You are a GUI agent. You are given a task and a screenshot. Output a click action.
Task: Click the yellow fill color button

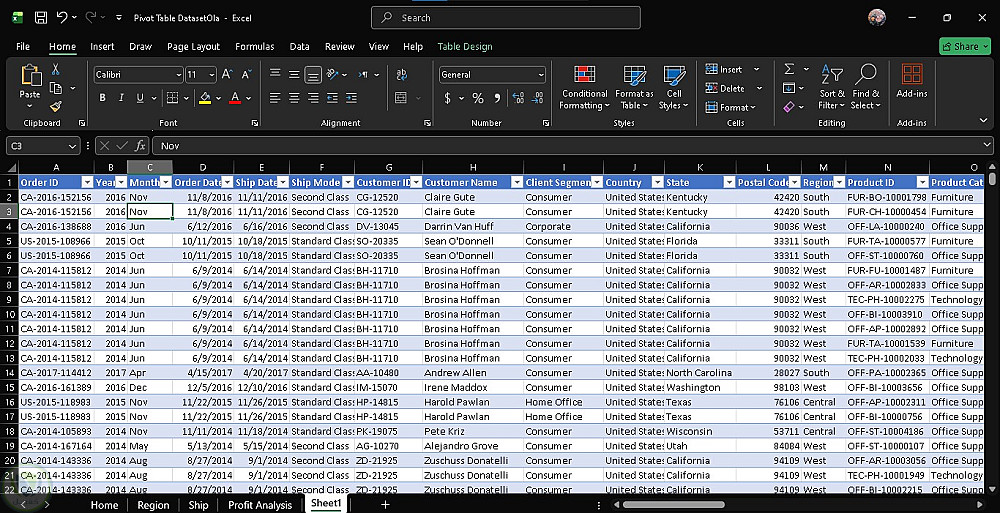click(204, 98)
